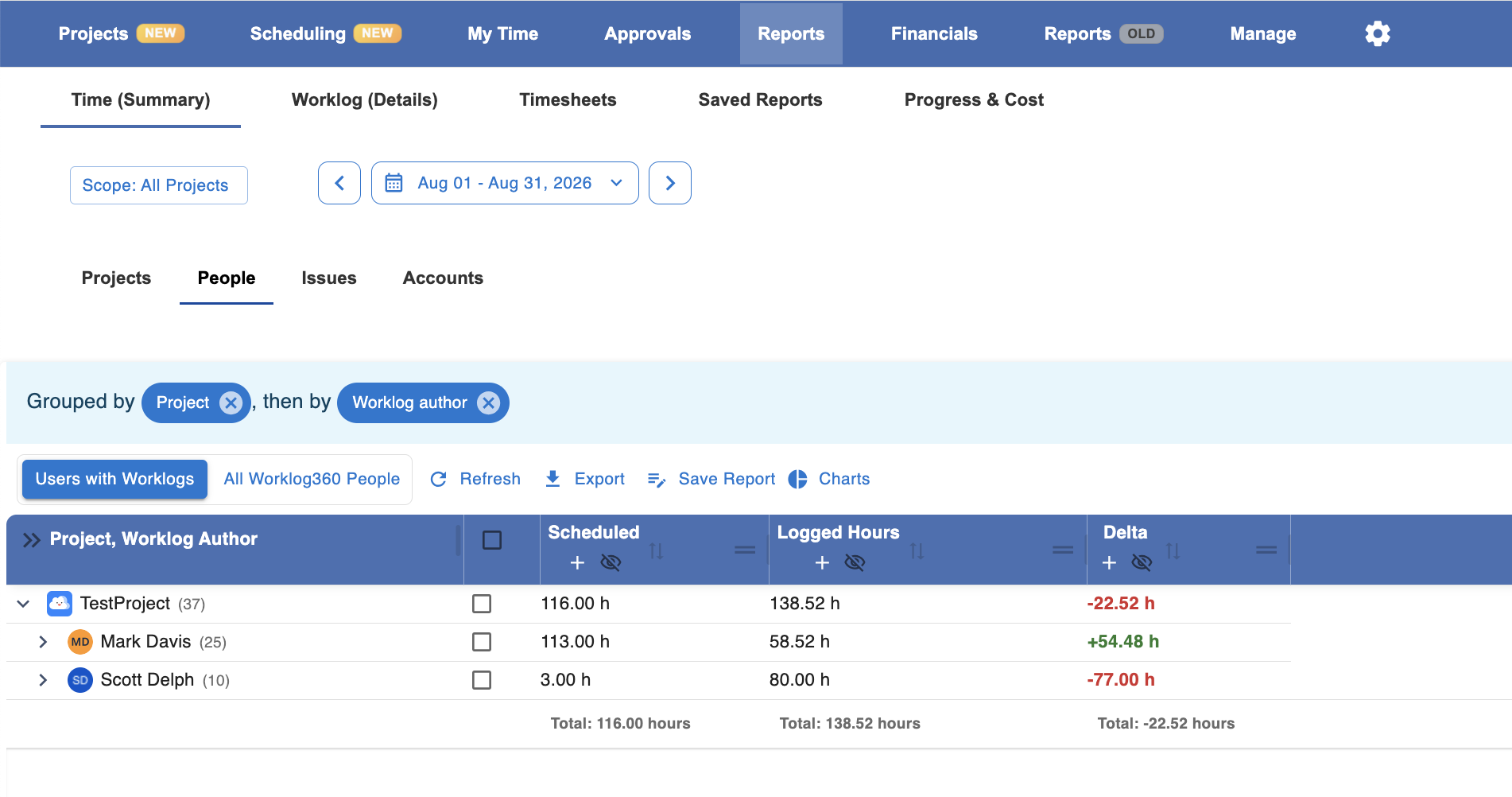Open the Saved Reports tab
Screen dimensions: 1512x797
760,99
